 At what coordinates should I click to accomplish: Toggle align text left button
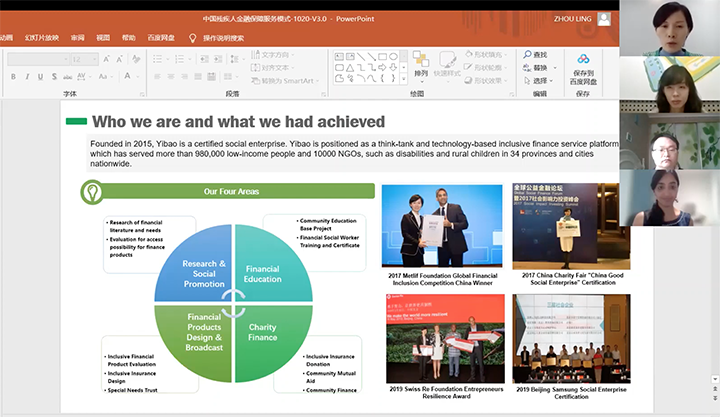tap(158, 77)
